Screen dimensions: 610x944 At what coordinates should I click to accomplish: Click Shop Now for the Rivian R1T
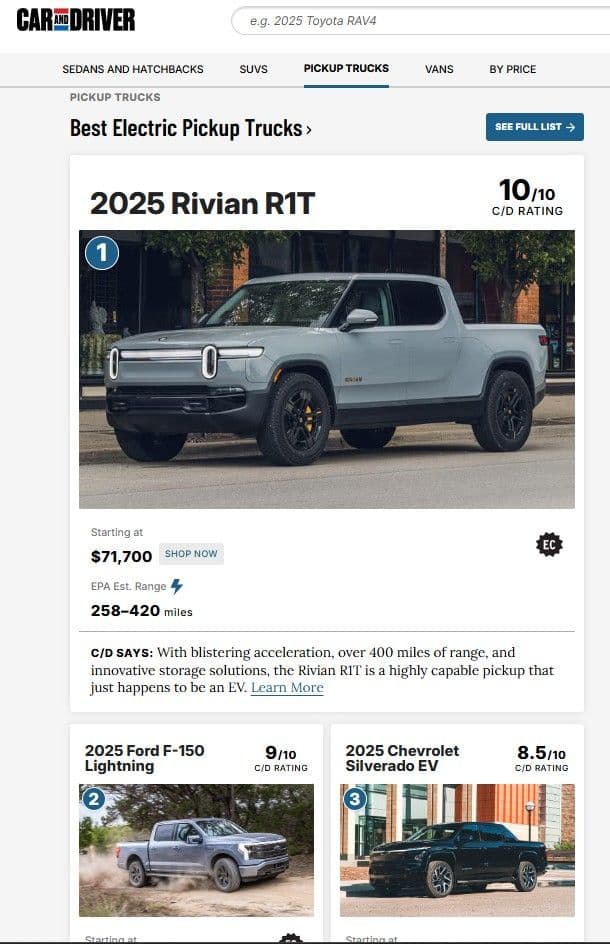192,554
